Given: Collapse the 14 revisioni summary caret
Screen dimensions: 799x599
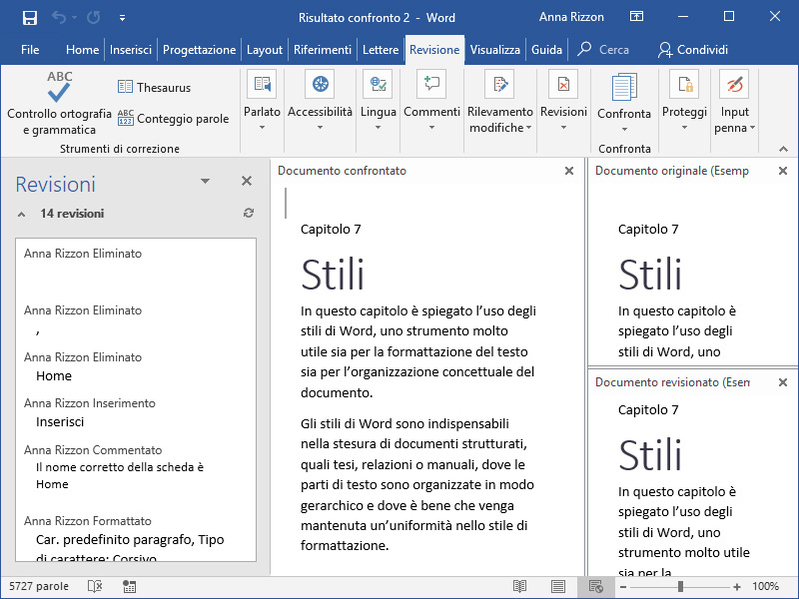Looking at the screenshot, I should click(21, 214).
